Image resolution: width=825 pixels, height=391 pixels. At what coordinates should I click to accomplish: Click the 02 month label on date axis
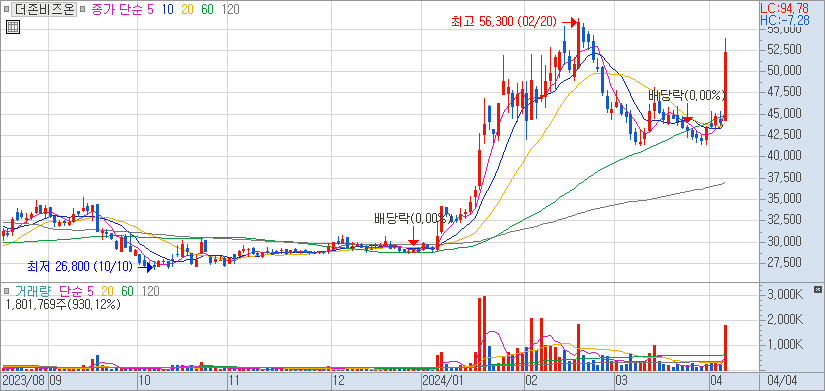pos(531,379)
